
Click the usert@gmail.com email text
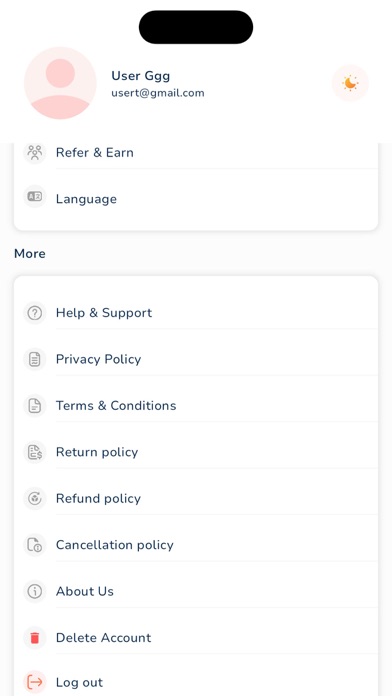tap(158, 93)
